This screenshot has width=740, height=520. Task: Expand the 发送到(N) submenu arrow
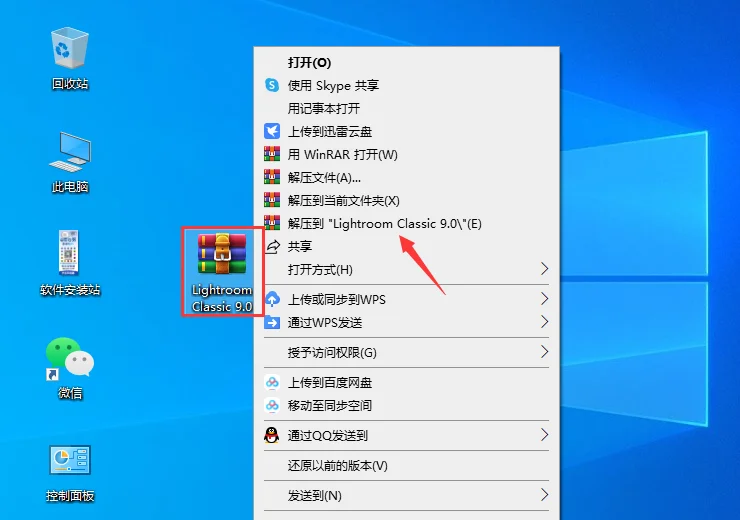point(544,495)
